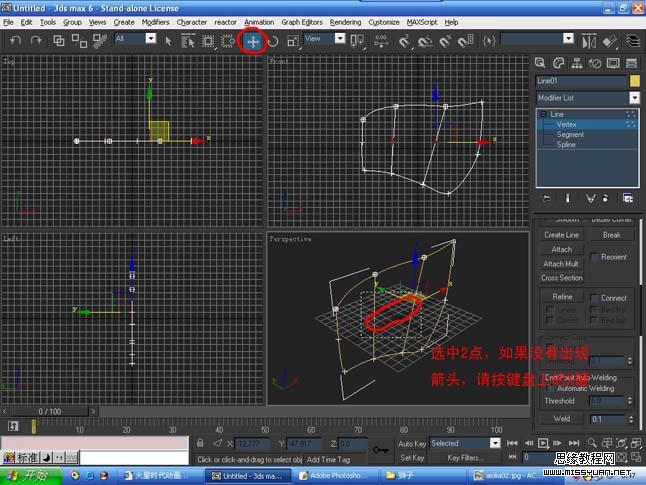Select the Spline sub-object level

(x=566, y=145)
